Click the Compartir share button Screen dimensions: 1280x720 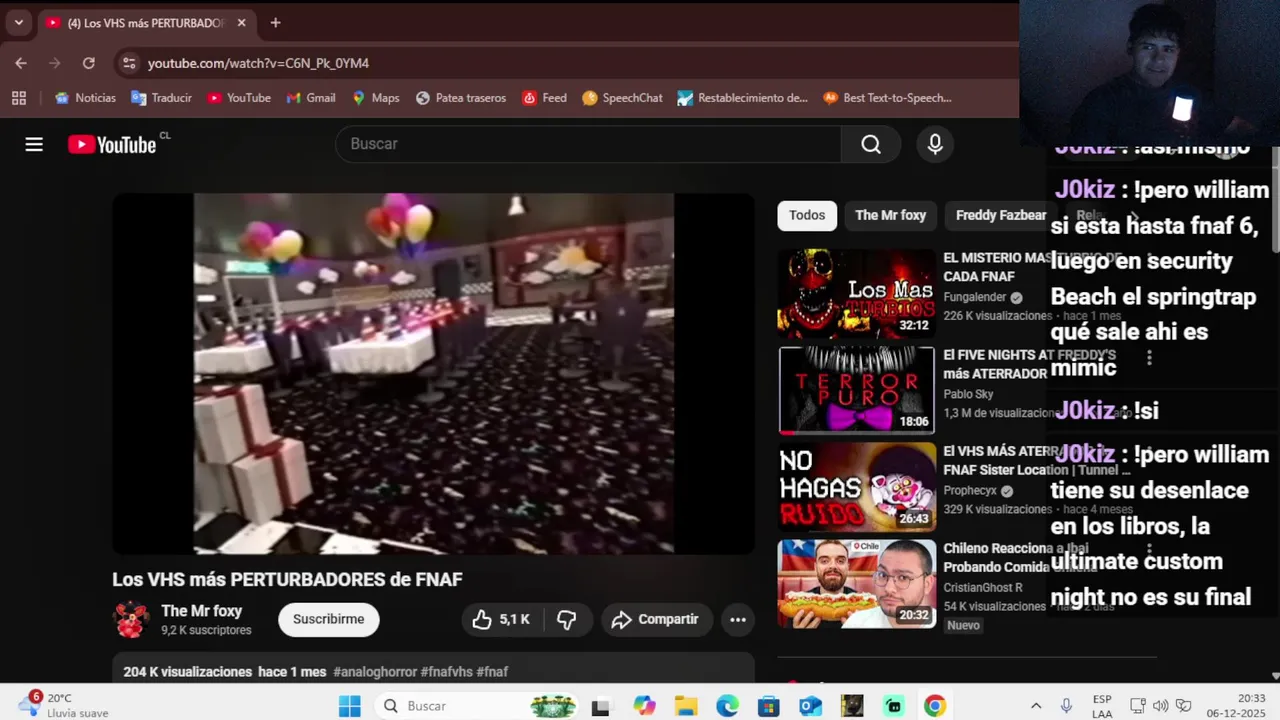(x=655, y=619)
